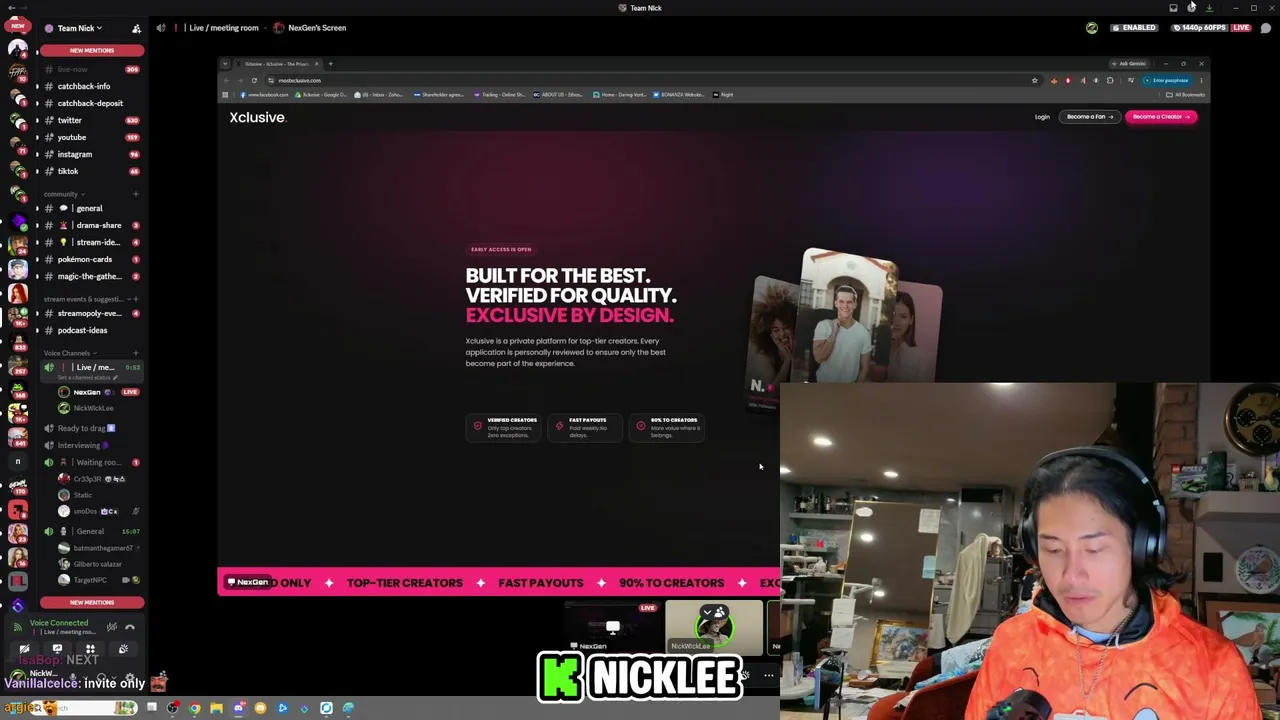The width and height of the screenshot is (1280, 720).
Task: Disconnect from voice call
Action: (130, 627)
